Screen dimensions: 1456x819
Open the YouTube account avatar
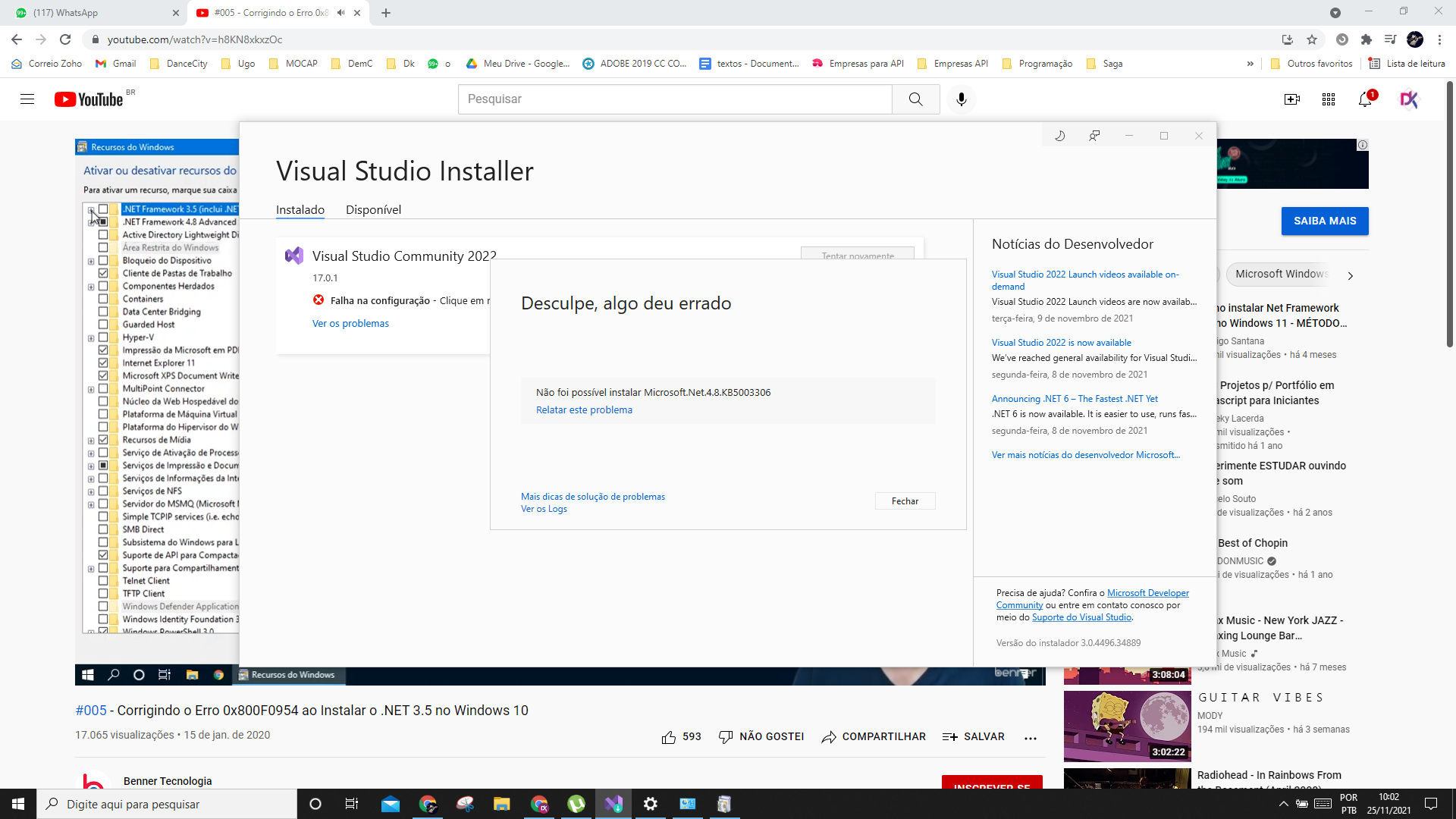(1409, 99)
